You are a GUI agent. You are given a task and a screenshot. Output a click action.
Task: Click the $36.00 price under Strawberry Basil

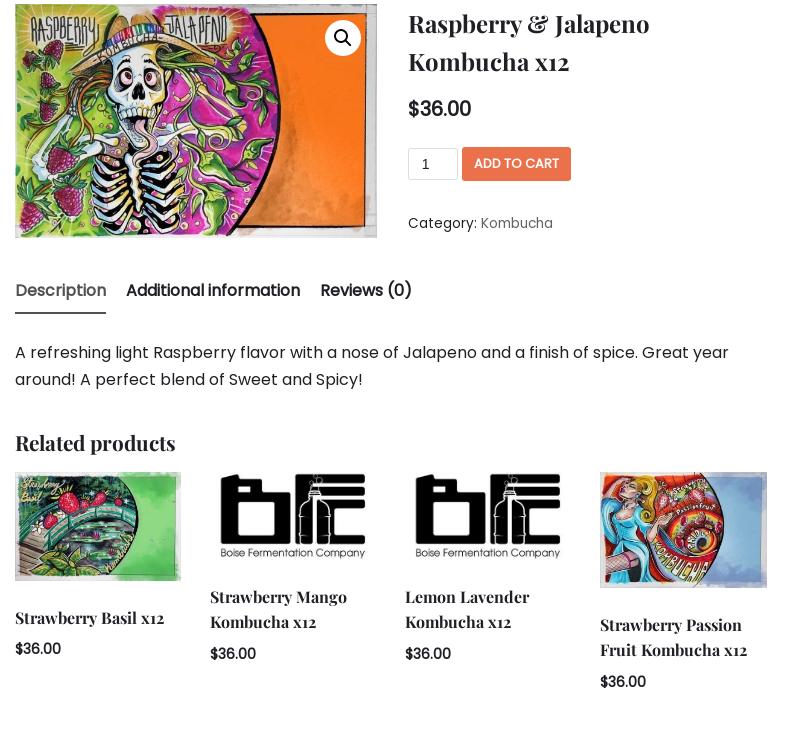(38, 649)
